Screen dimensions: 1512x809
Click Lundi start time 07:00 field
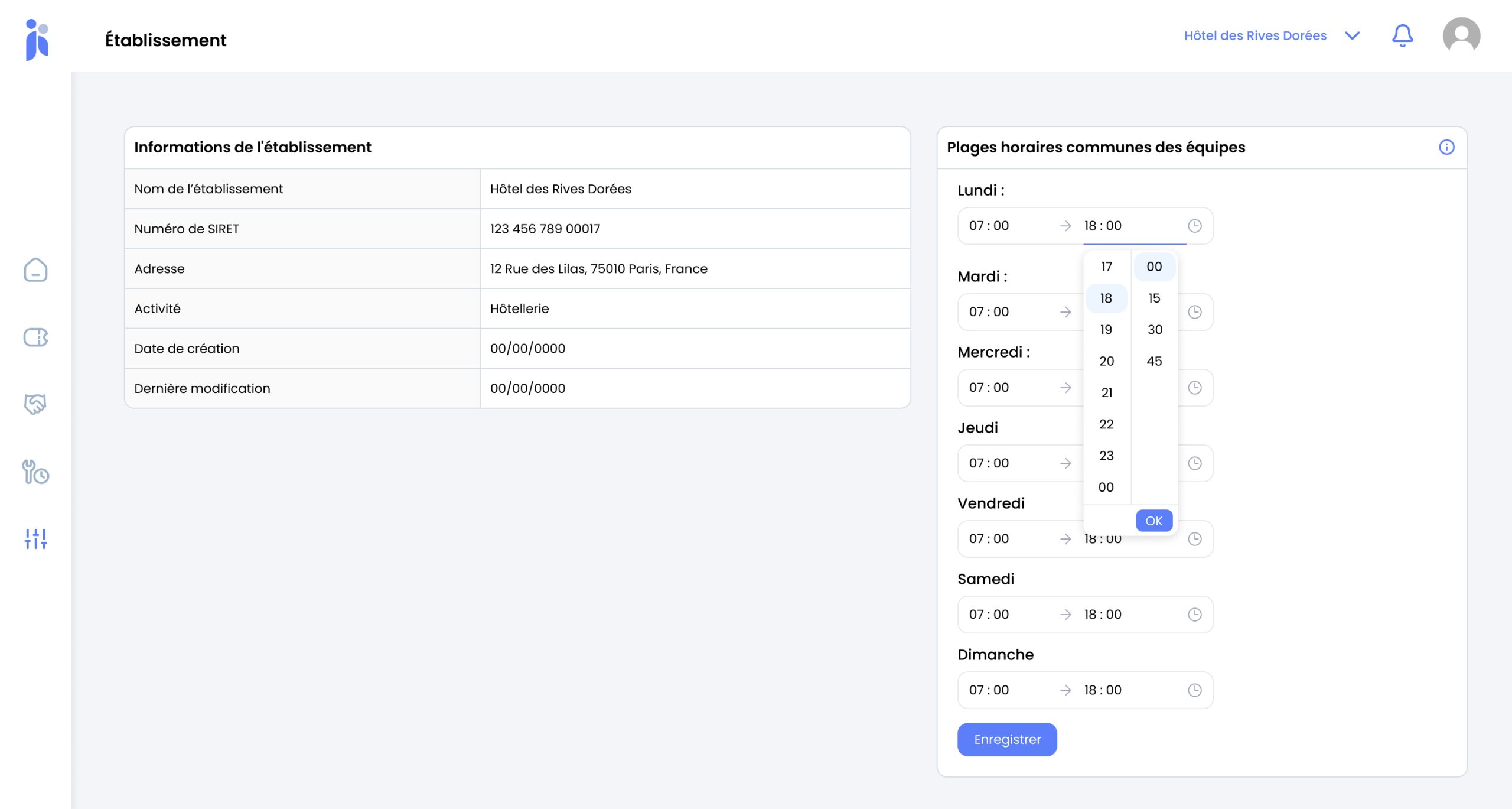coord(989,226)
